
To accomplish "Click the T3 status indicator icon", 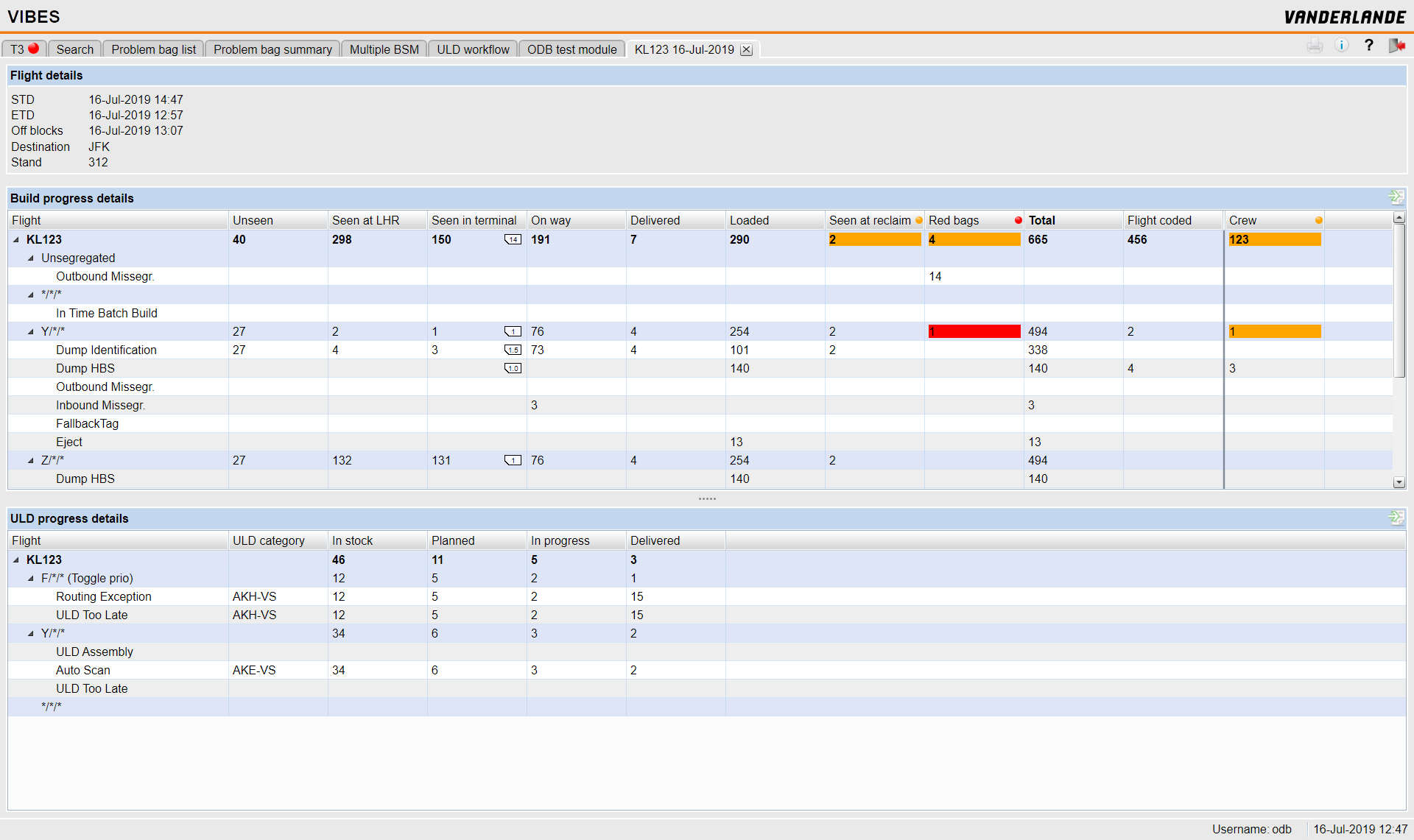I will coord(36,49).
